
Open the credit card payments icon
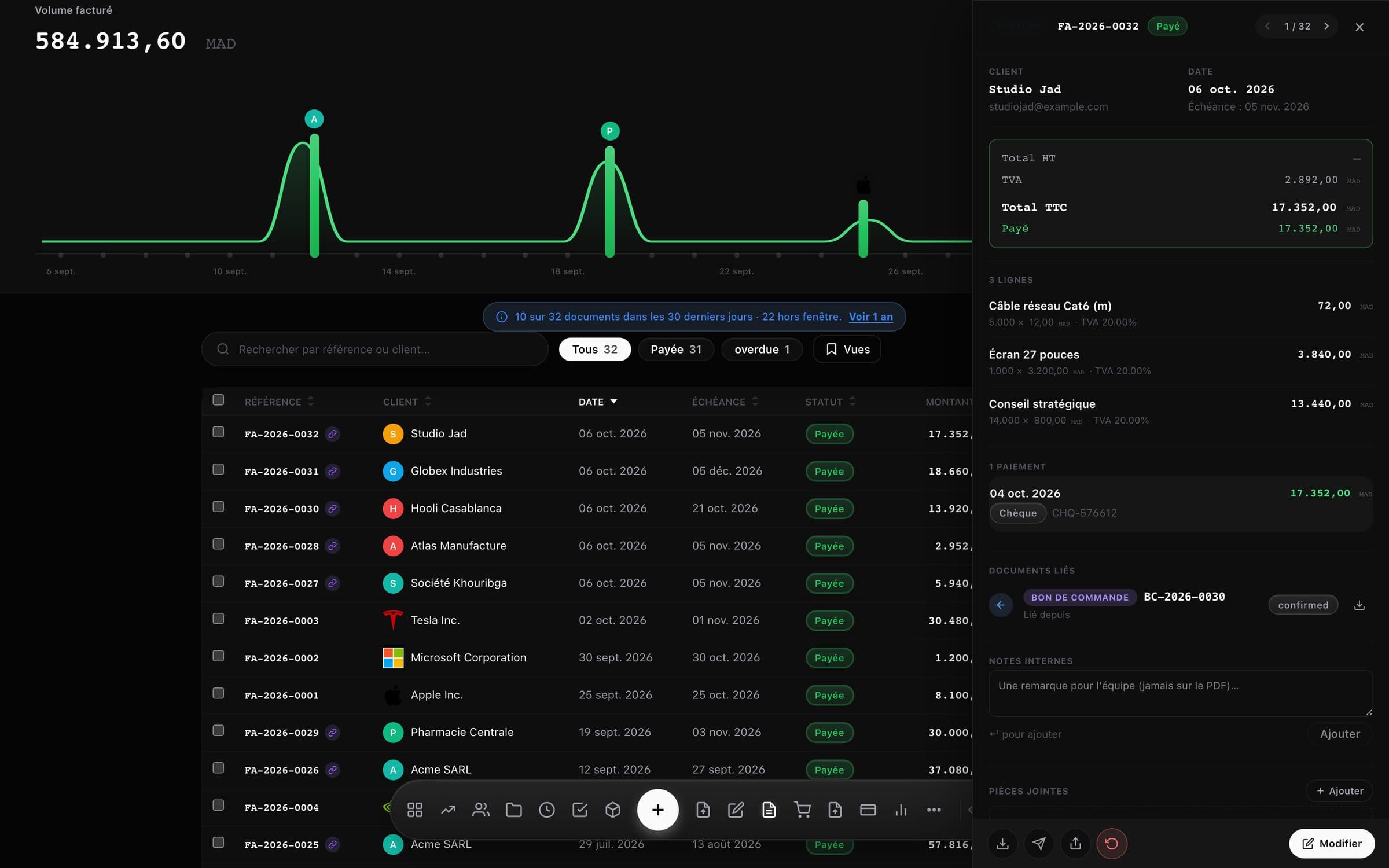pyautogui.click(x=868, y=810)
